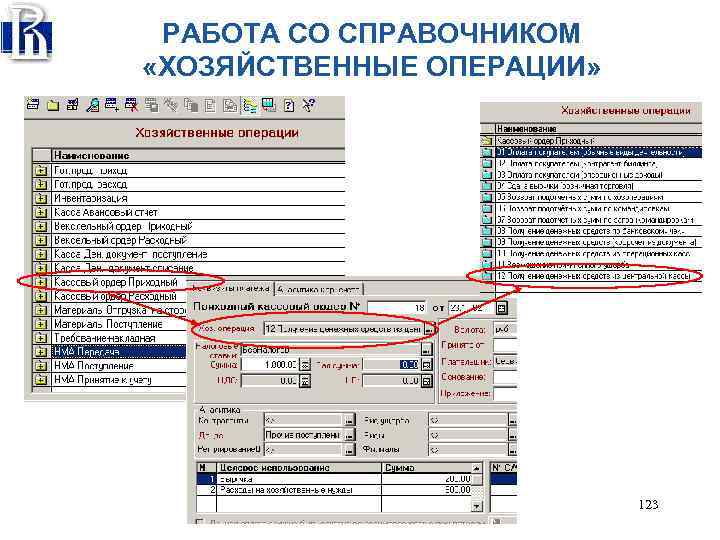Click the table scrollbar up arrow

tap(477, 468)
